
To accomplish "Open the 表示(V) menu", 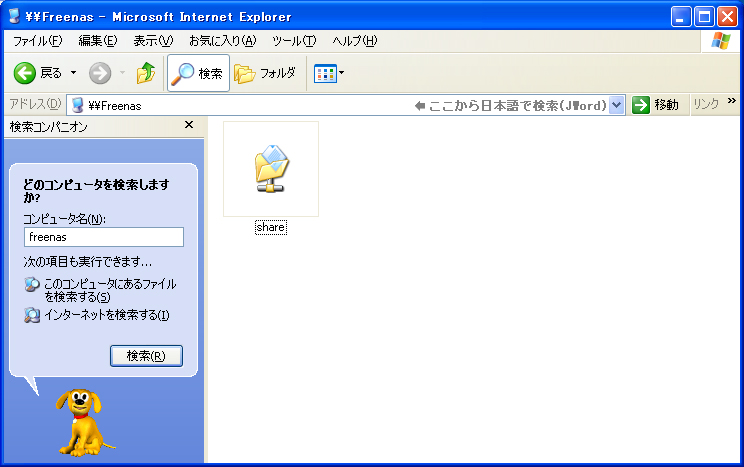I will point(153,41).
